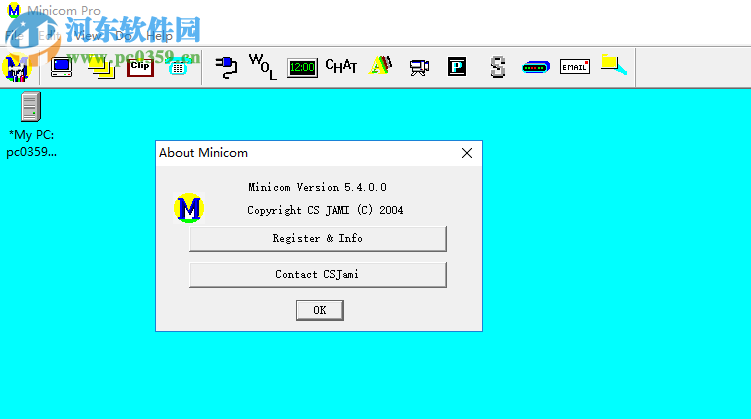This screenshot has width=751, height=419.
Task: Click the yellow note with pointer icon
Action: pos(614,65)
